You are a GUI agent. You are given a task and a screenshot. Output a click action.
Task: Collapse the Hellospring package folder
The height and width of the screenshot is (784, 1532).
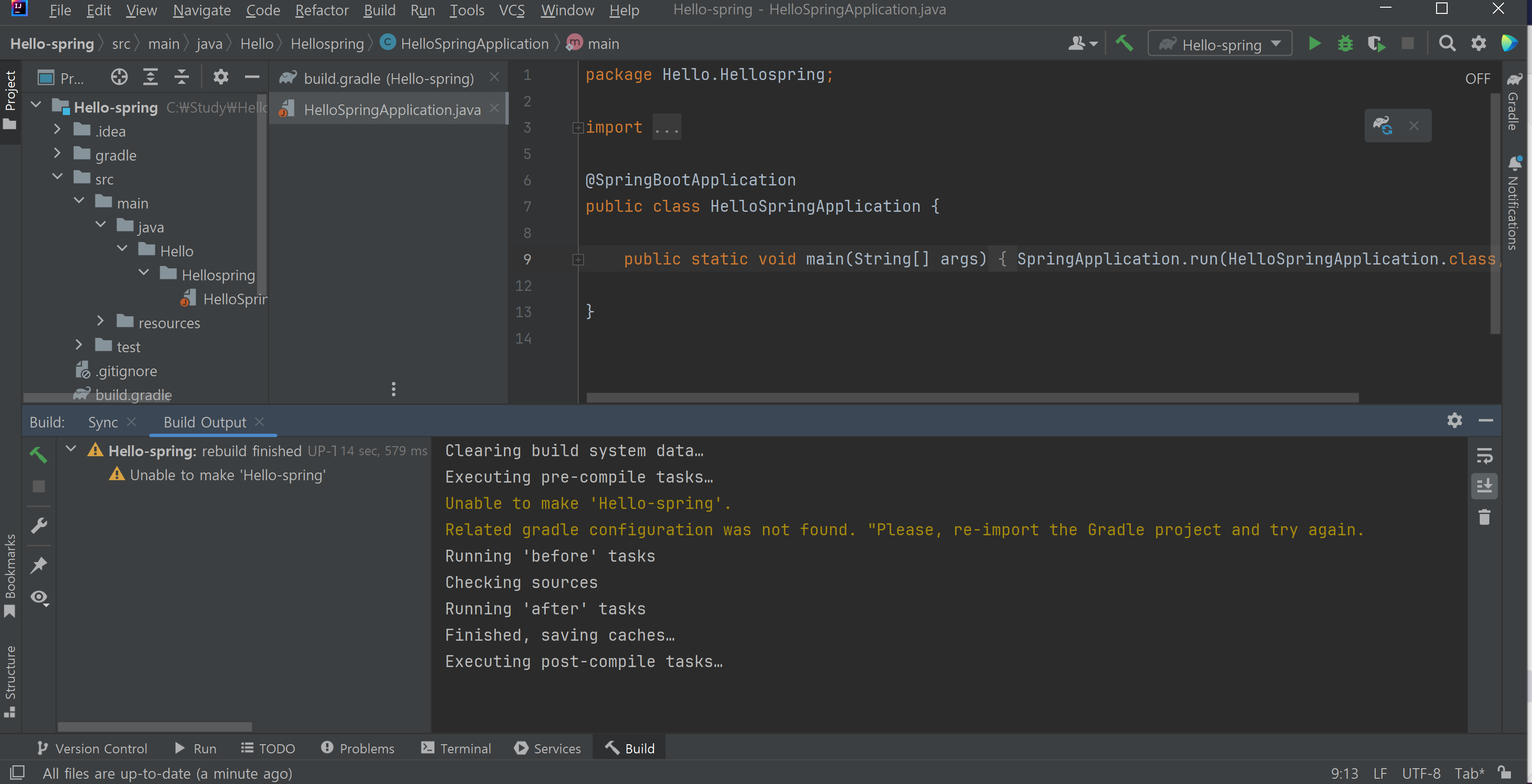[144, 273]
